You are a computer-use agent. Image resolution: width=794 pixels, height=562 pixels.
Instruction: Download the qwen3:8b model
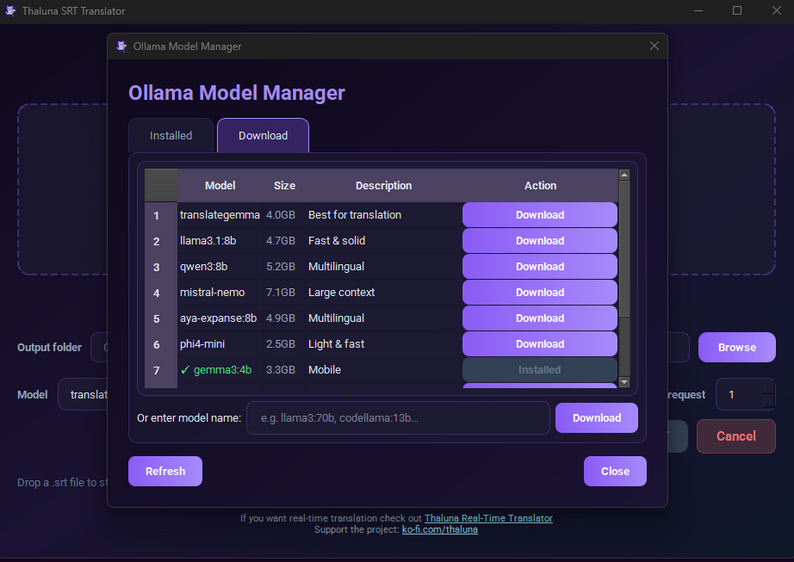pos(539,266)
